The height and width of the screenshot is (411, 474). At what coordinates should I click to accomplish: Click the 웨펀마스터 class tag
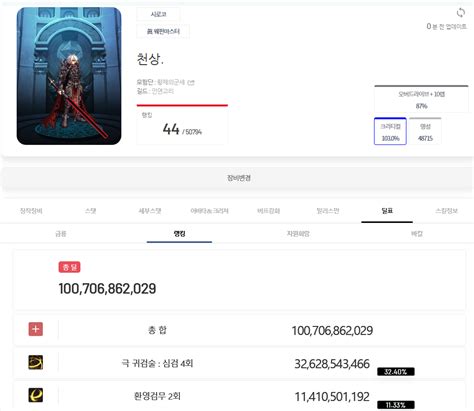(163, 31)
